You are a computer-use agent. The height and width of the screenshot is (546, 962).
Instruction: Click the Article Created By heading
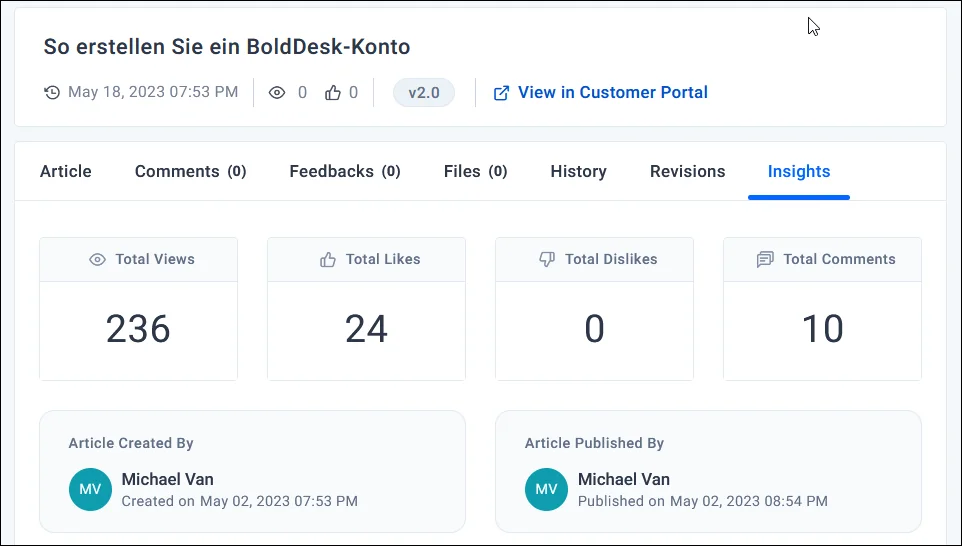131,444
